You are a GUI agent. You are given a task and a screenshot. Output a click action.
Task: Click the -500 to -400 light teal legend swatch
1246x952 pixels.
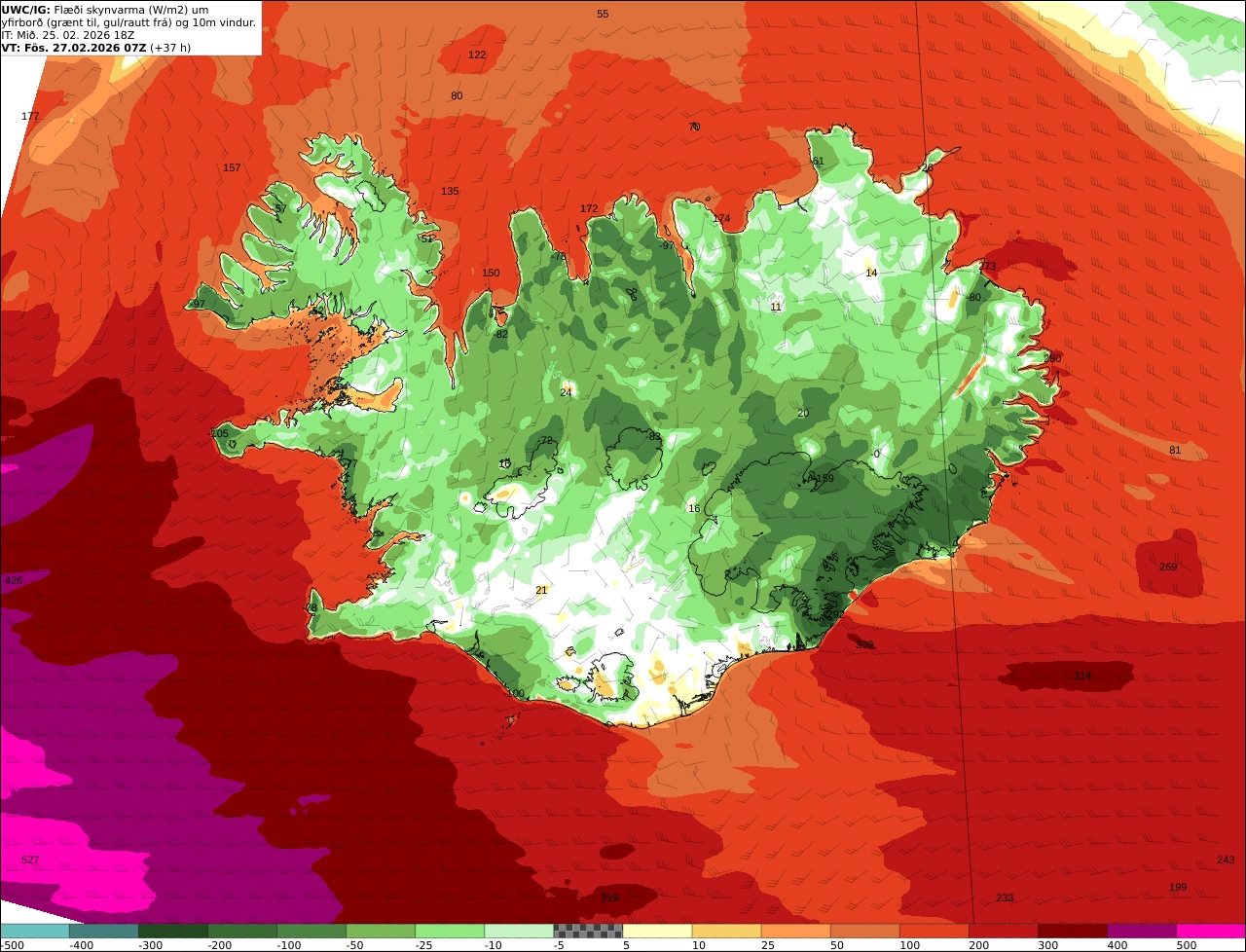(x=34, y=931)
